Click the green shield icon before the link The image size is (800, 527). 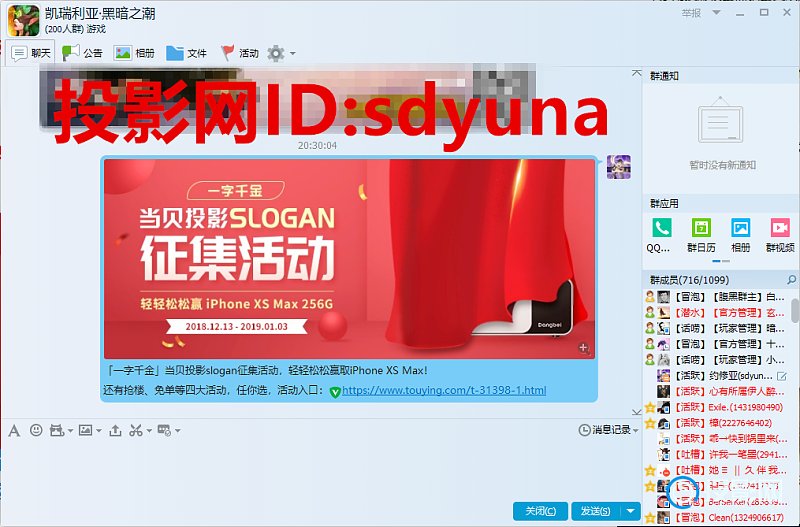coord(335,392)
